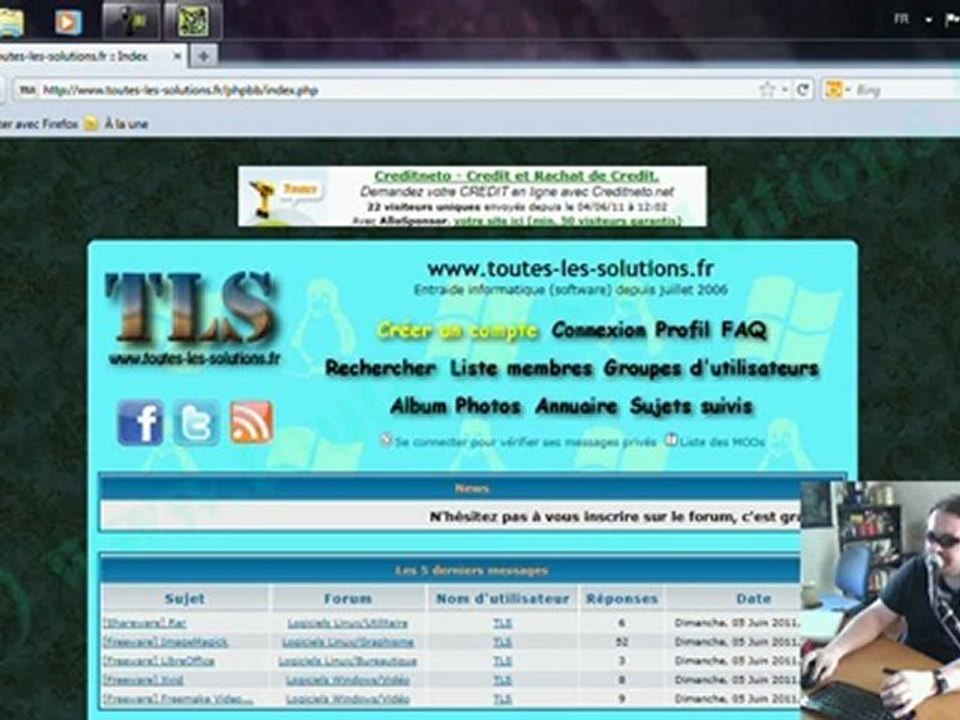Open the FR language bar in the tray
This screenshot has width=960, height=720.
(901, 19)
